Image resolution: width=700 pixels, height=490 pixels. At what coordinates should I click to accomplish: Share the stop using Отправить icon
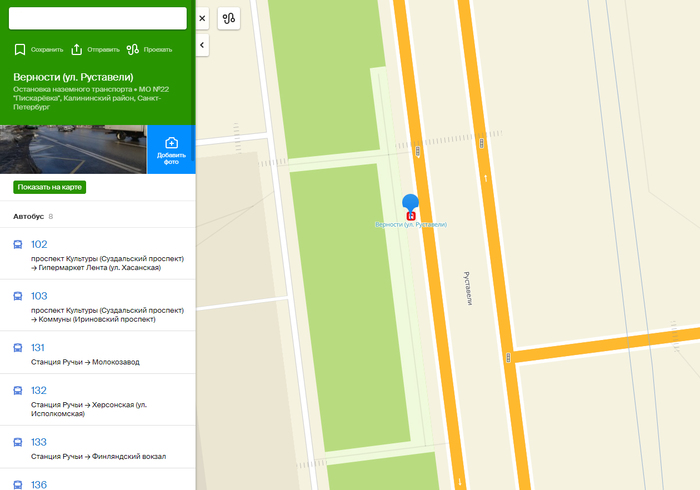tap(77, 49)
